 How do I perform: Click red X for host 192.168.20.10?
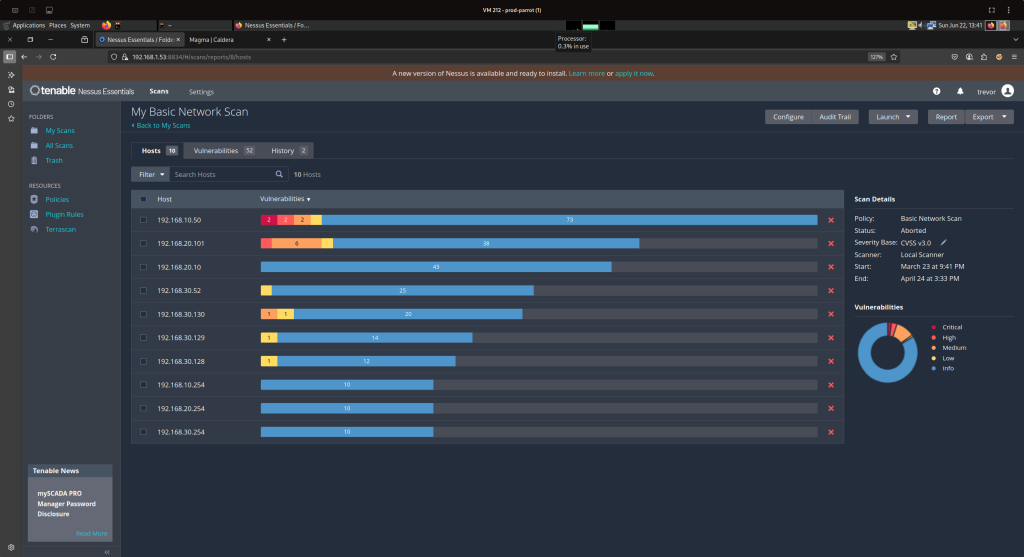(x=831, y=267)
